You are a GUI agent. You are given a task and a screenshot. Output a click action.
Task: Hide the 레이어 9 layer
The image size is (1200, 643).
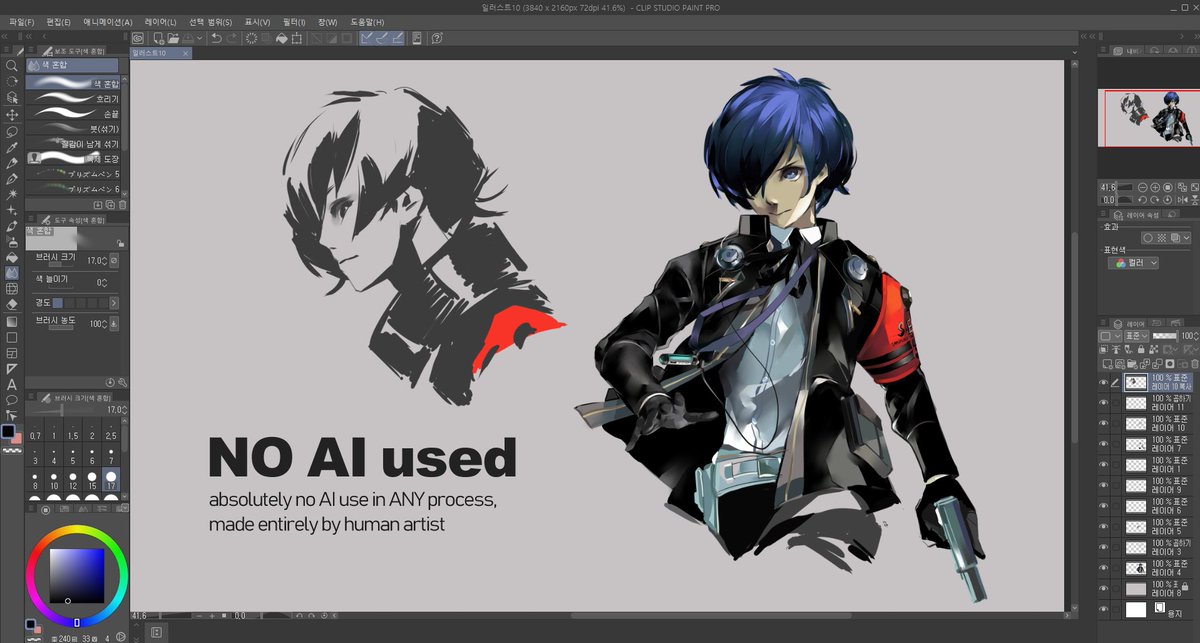tap(1104, 485)
